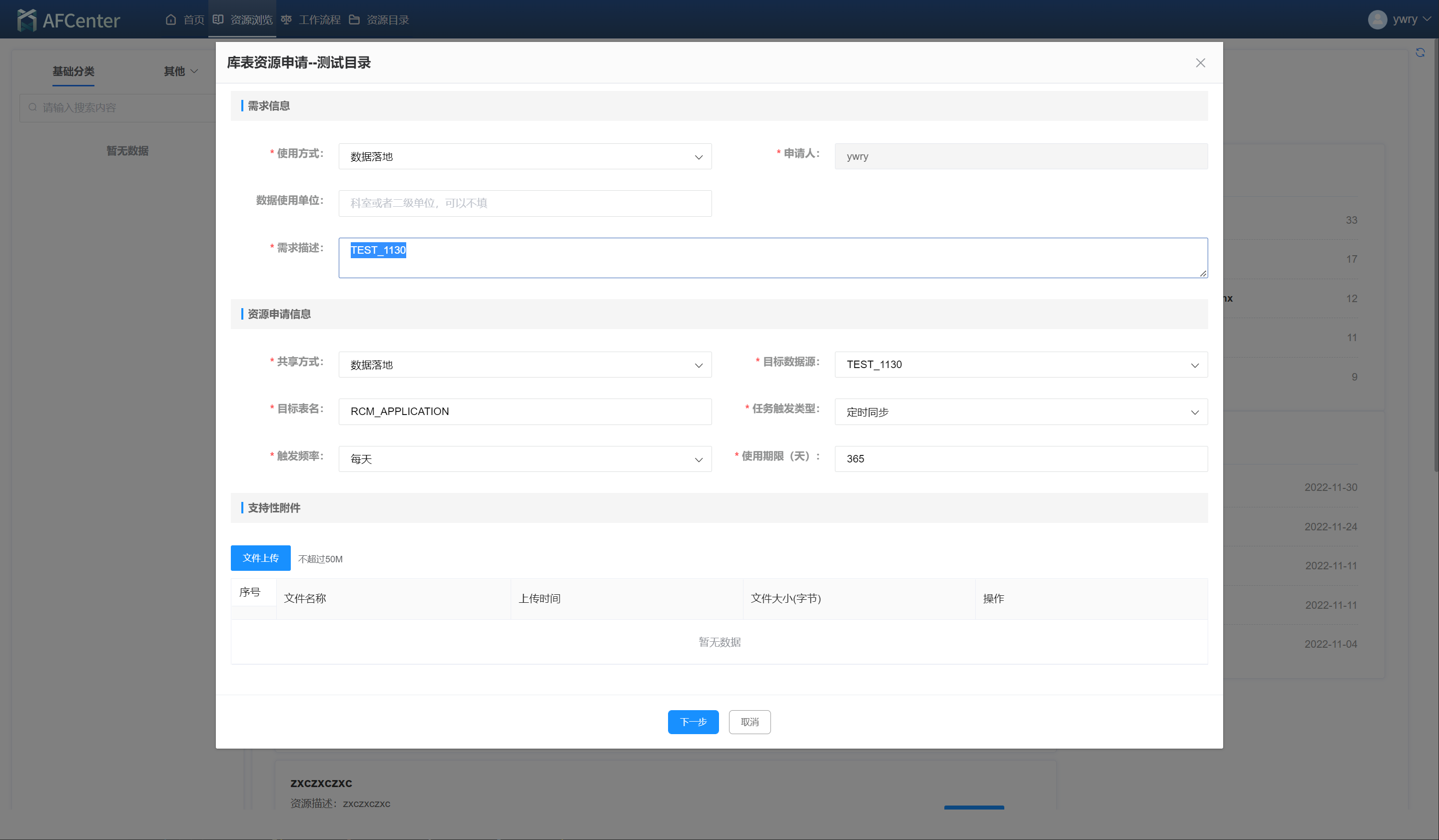Click the 文件名称 column header
Screen dimensions: 1439x840
[393, 599]
